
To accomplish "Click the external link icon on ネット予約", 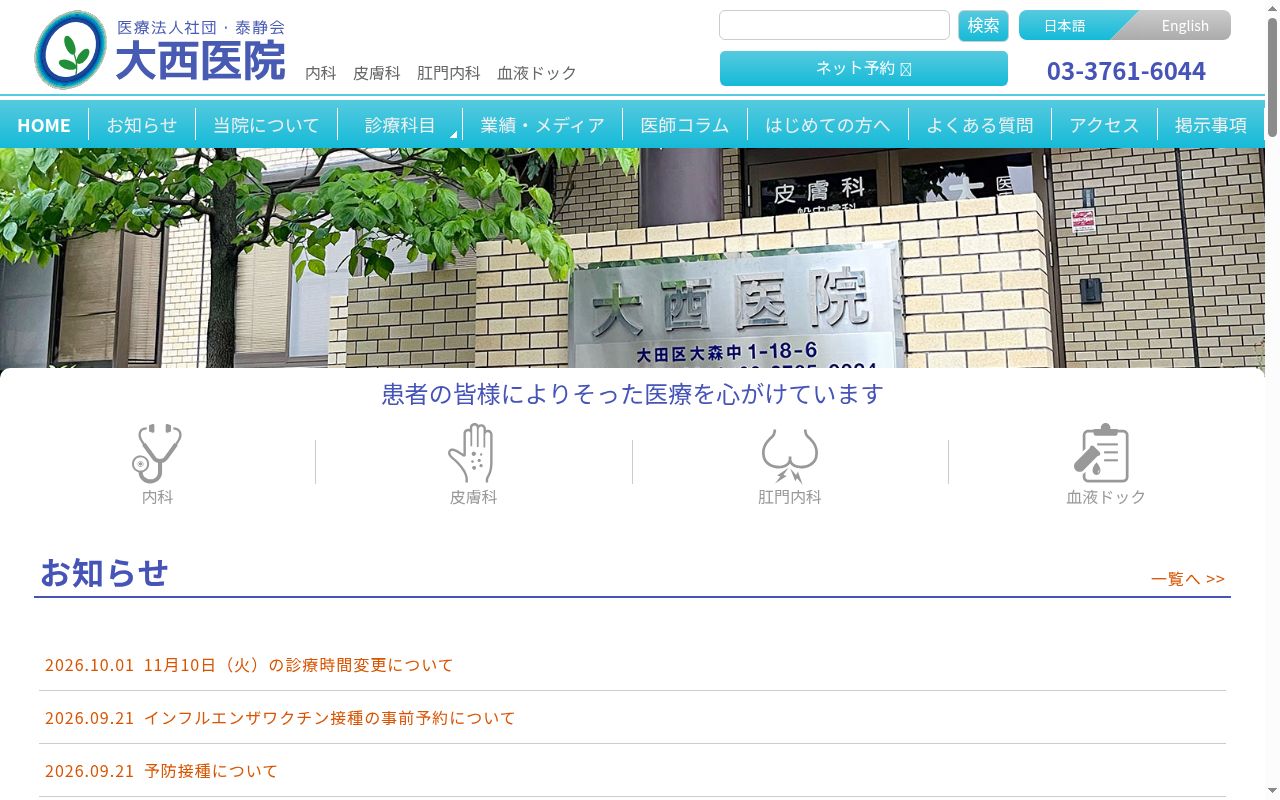I will (906, 69).
